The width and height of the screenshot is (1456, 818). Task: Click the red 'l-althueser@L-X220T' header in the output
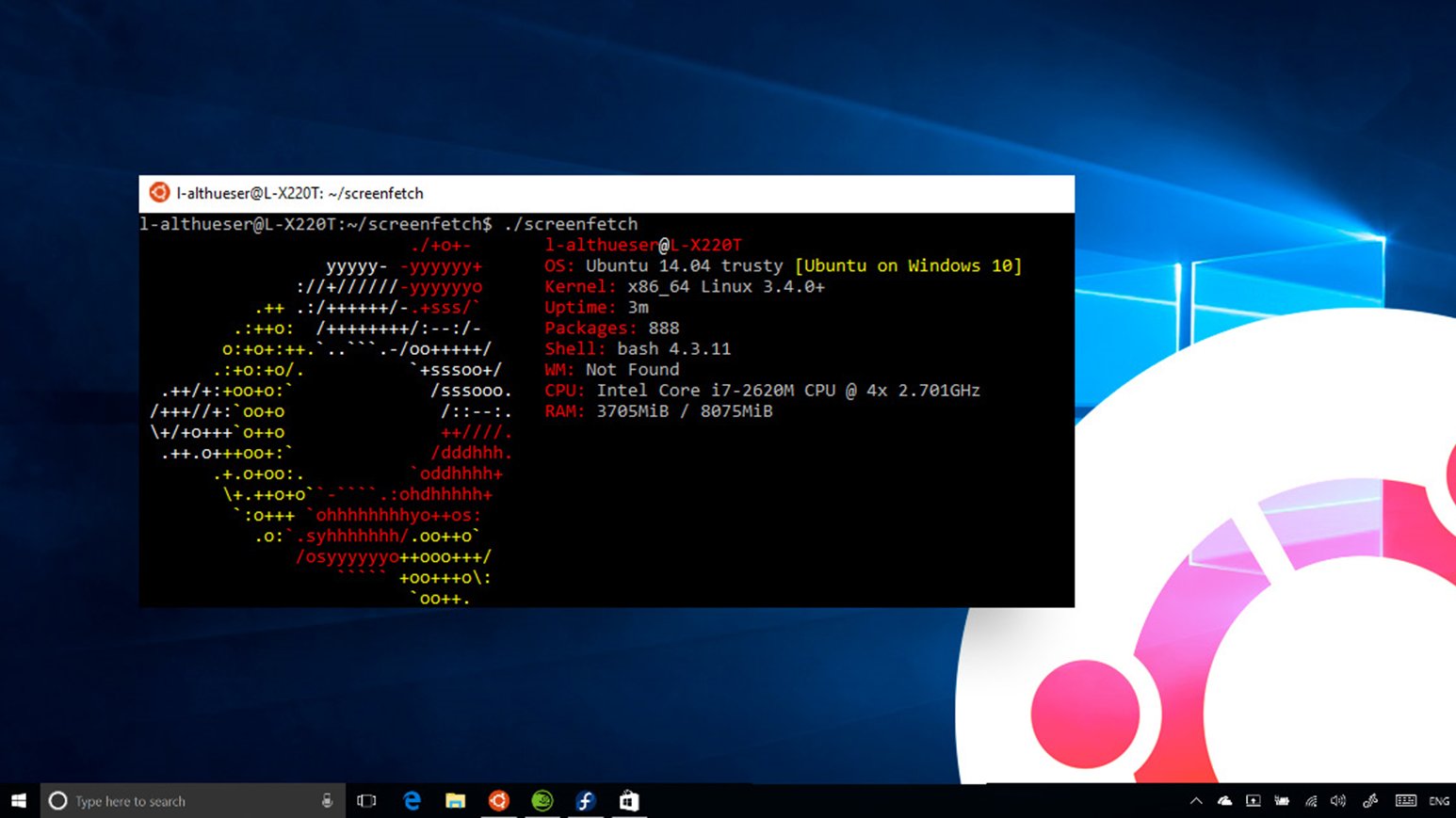pyautogui.click(x=643, y=245)
